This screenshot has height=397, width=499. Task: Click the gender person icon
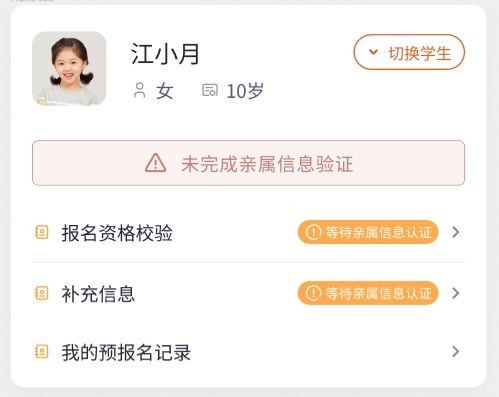click(139, 90)
